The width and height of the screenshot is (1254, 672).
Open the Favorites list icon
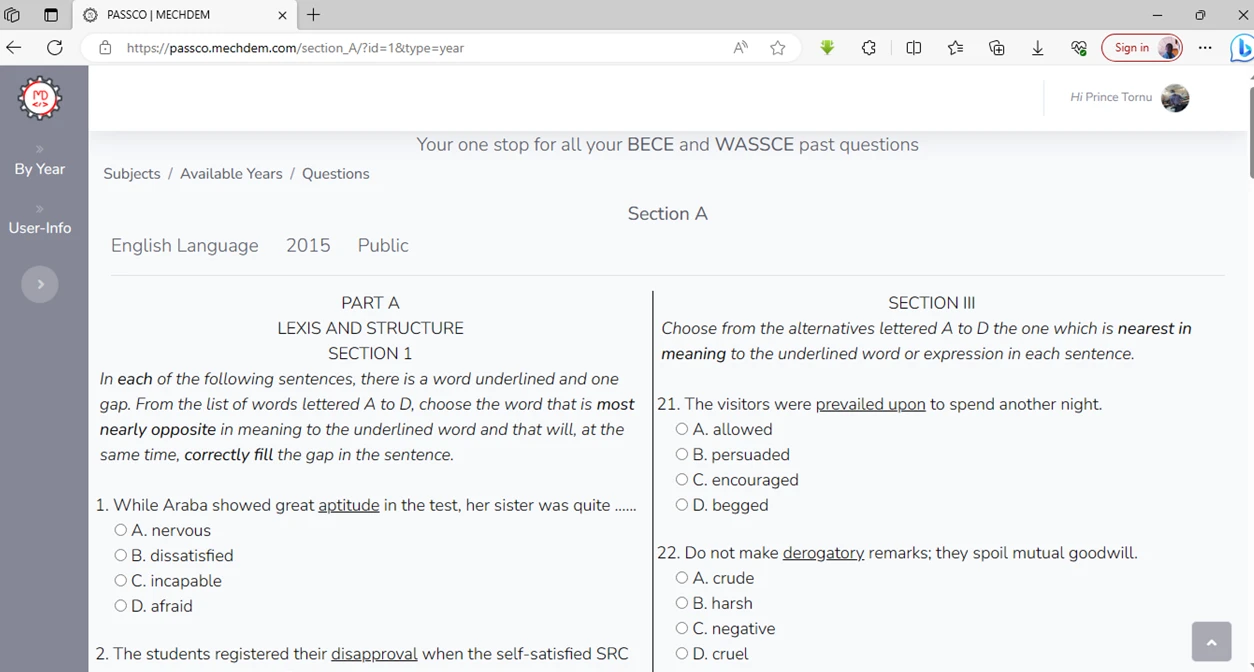tap(955, 47)
